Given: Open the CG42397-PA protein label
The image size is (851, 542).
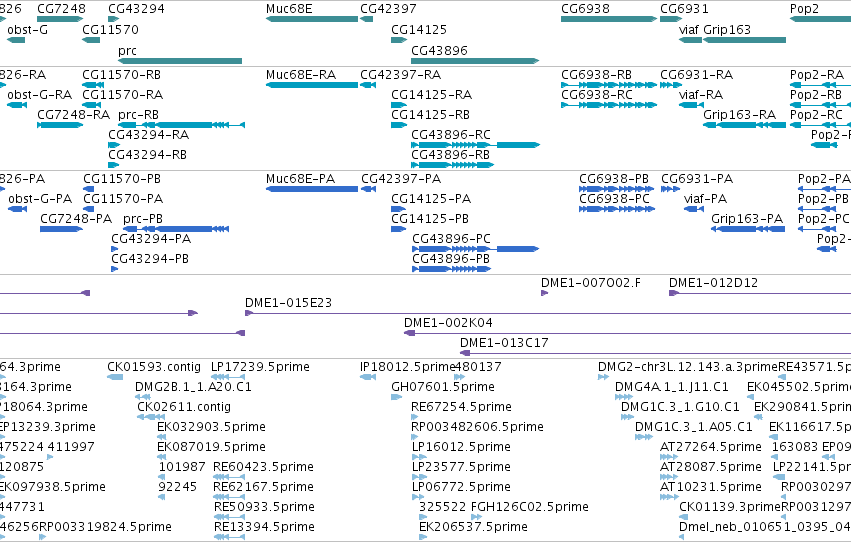Looking at the screenshot, I should click(x=401, y=178).
